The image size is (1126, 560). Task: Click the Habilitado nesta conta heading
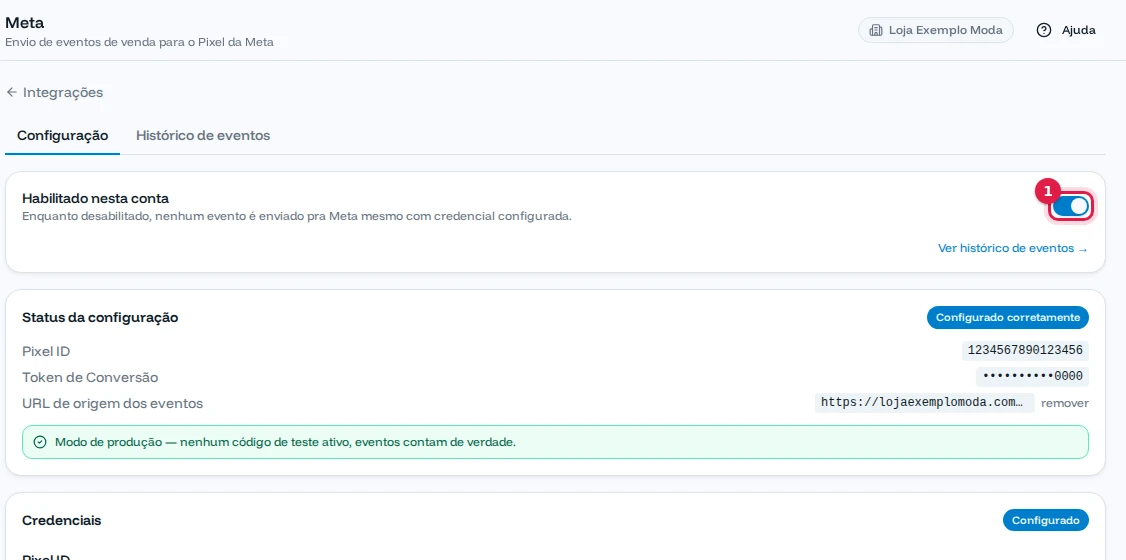96,199
